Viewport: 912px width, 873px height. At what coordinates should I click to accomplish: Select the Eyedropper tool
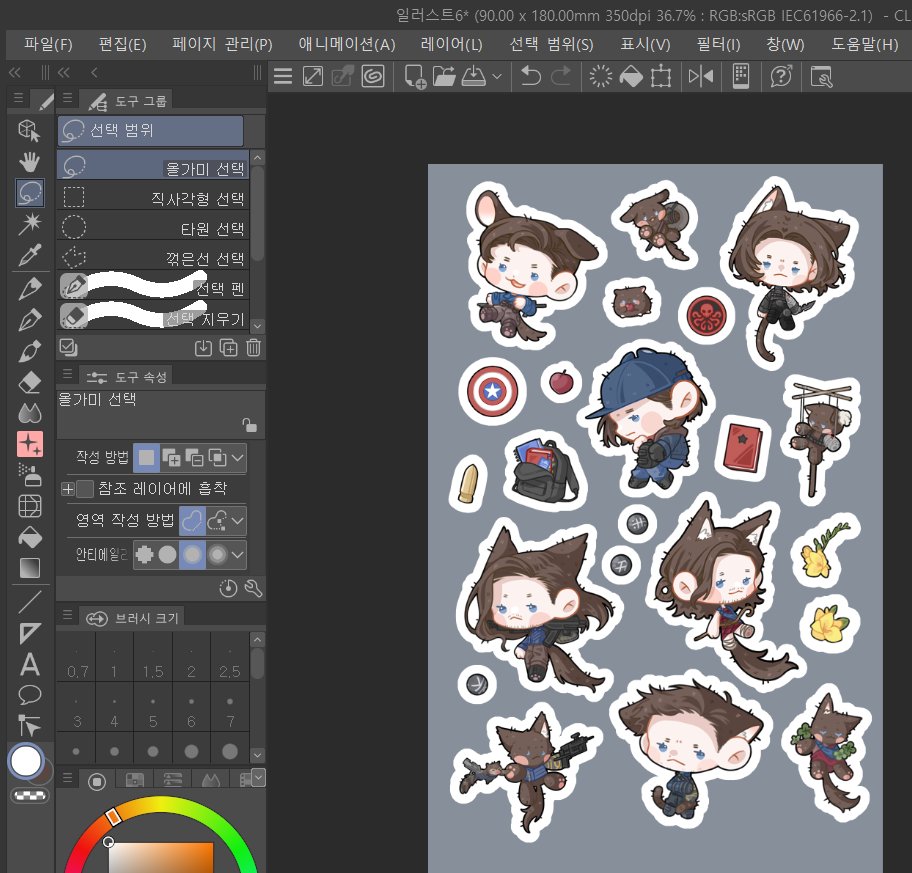29,254
